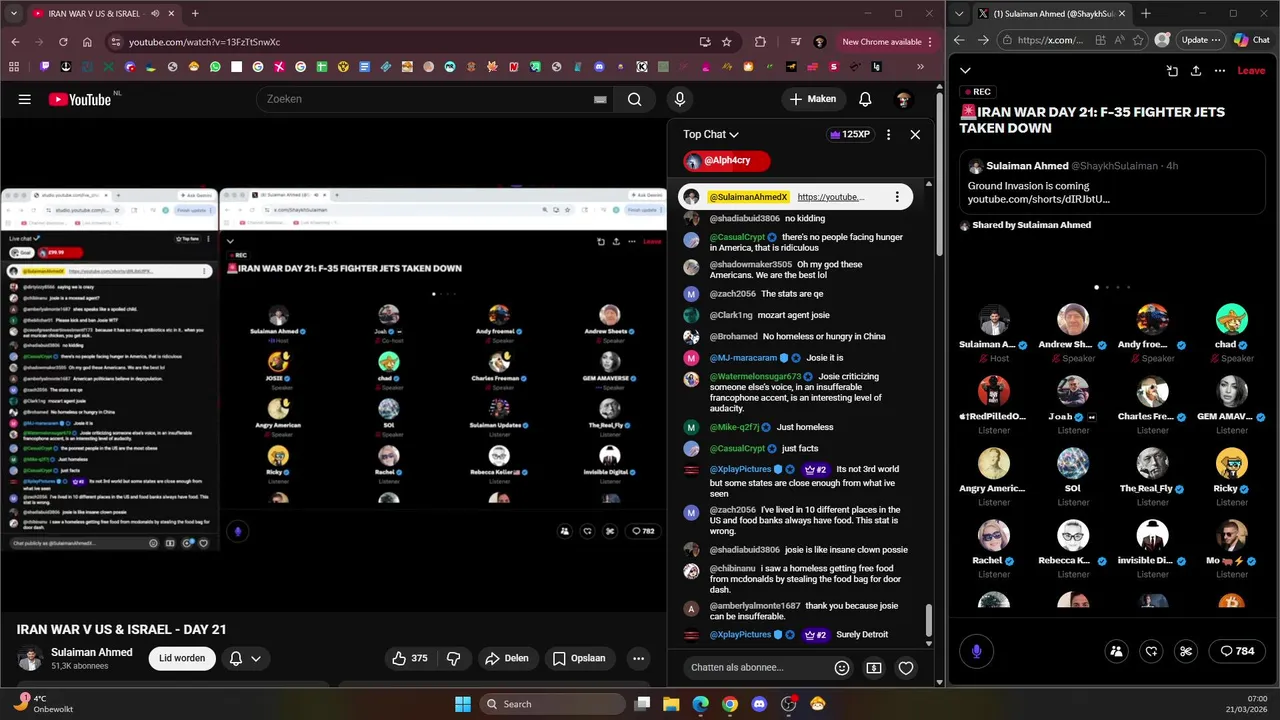
Task: Reload the YouTube page
Action: [63, 42]
